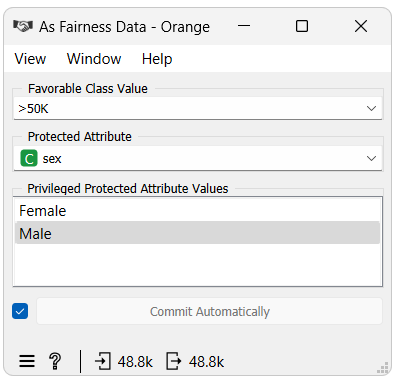Image resolution: width=395 pixels, height=377 pixels.
Task: Select Male in privileged values list
Action: tap(198, 233)
